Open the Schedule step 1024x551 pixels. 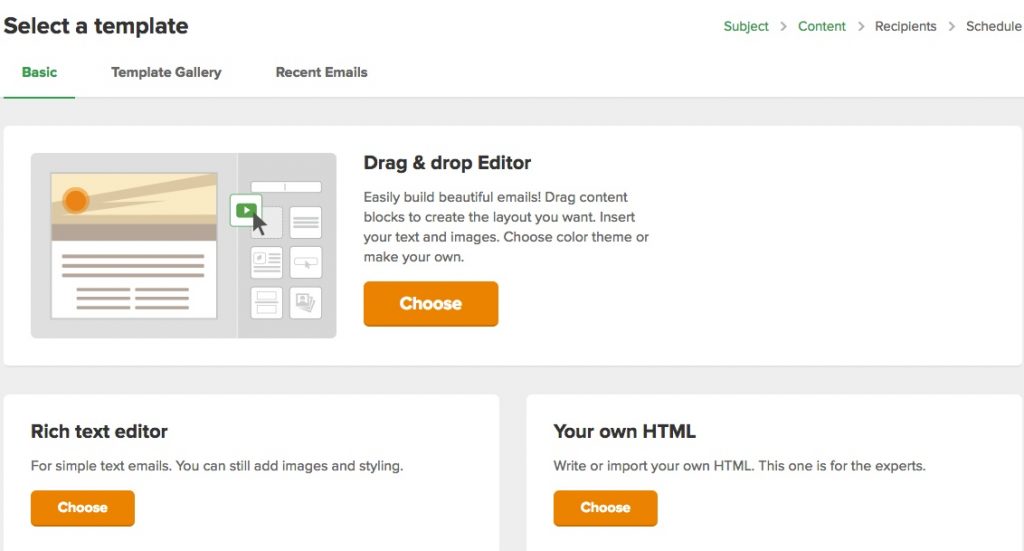tap(993, 26)
